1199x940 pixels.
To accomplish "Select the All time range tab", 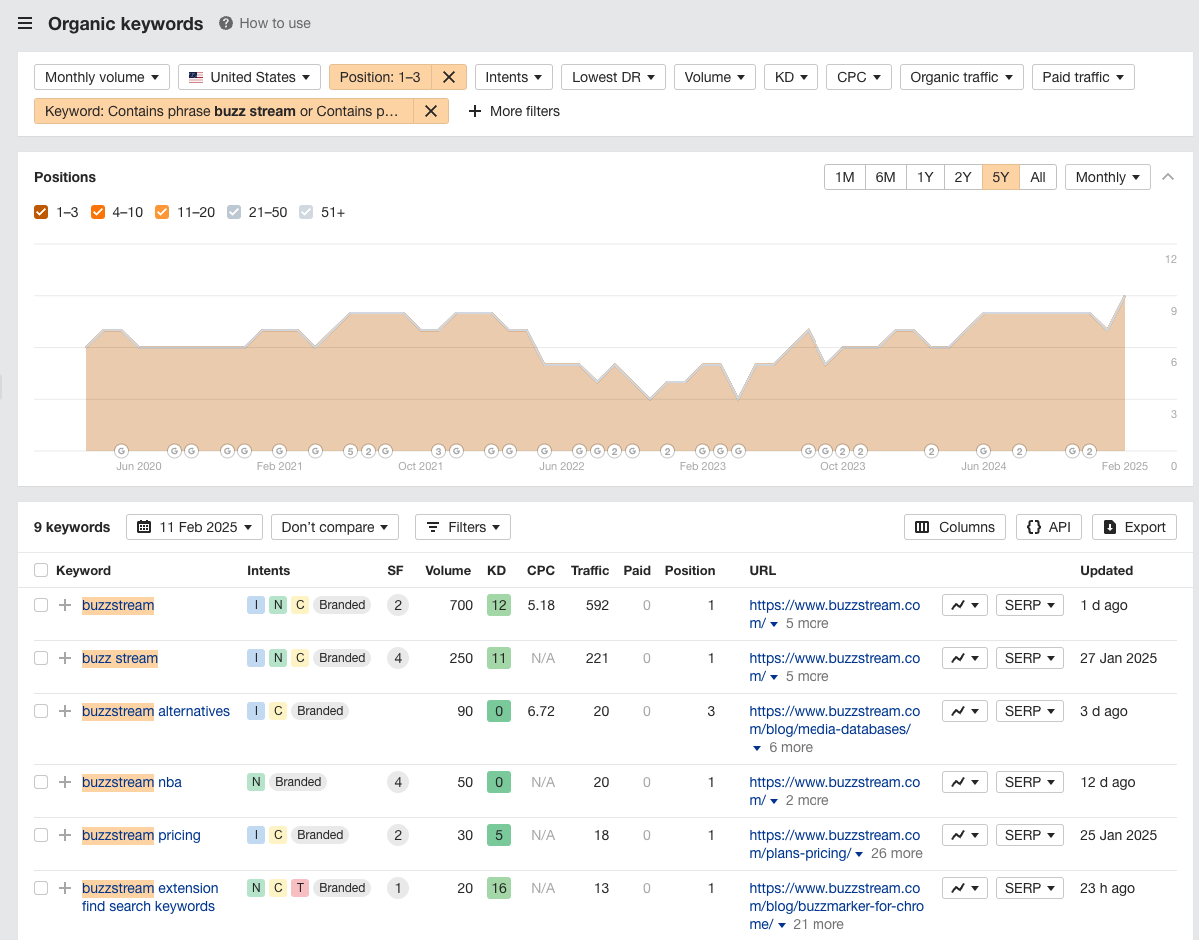I will (x=1038, y=177).
